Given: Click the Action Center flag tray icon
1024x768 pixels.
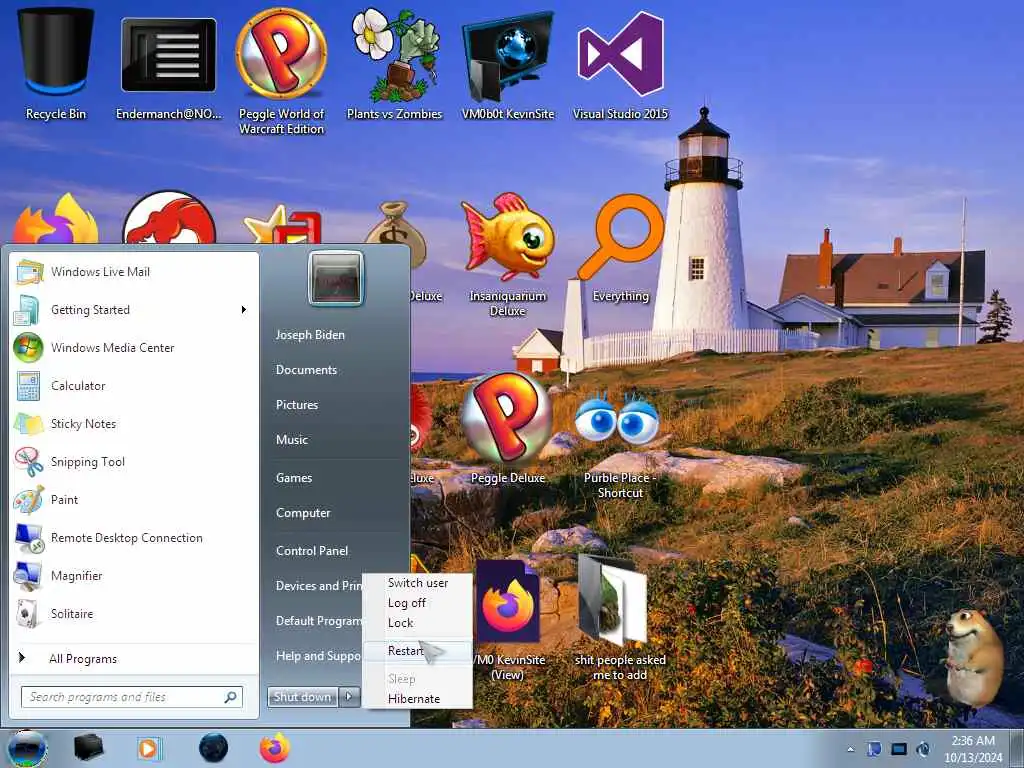Looking at the screenshot, I should click(x=874, y=749).
